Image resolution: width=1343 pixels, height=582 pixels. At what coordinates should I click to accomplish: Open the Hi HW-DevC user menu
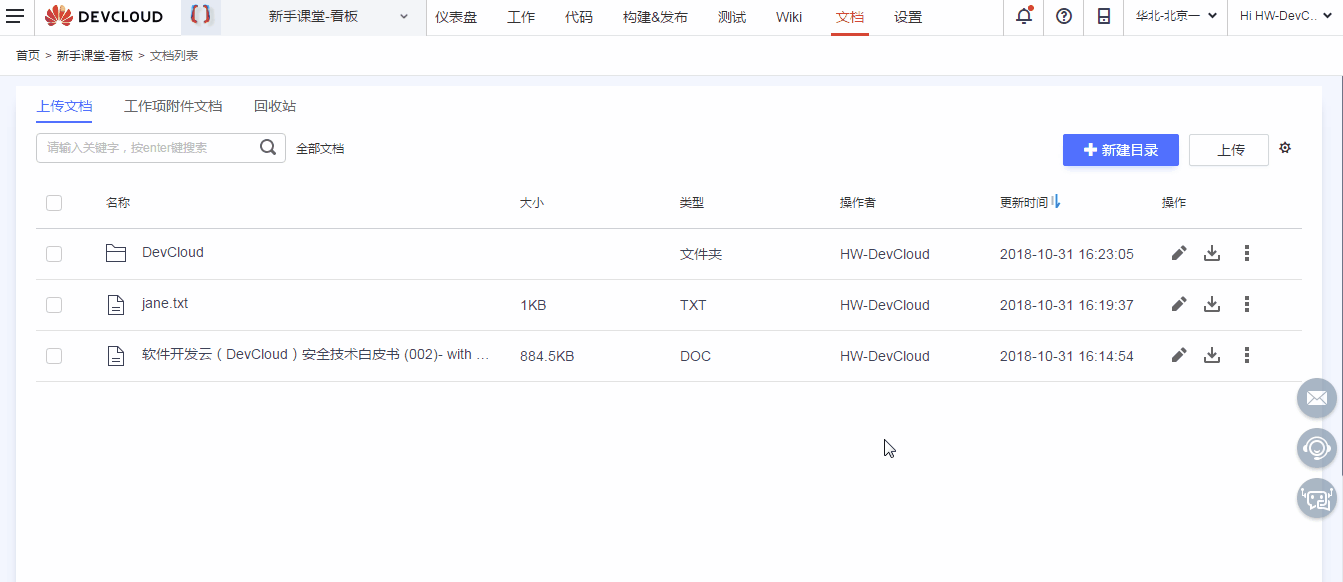click(1285, 17)
